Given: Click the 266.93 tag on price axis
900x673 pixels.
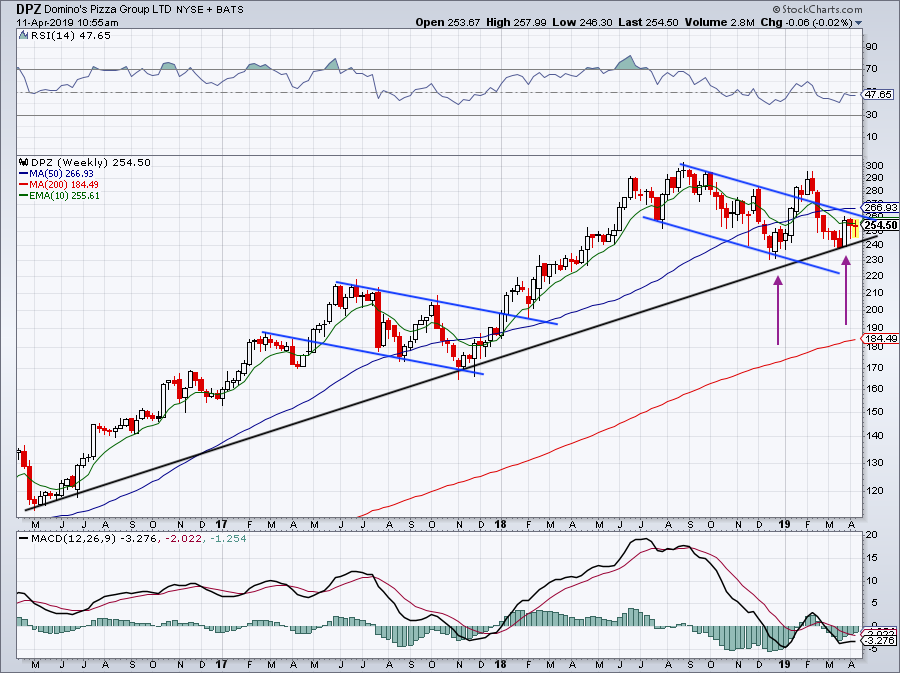Looking at the screenshot, I should click(x=880, y=208).
